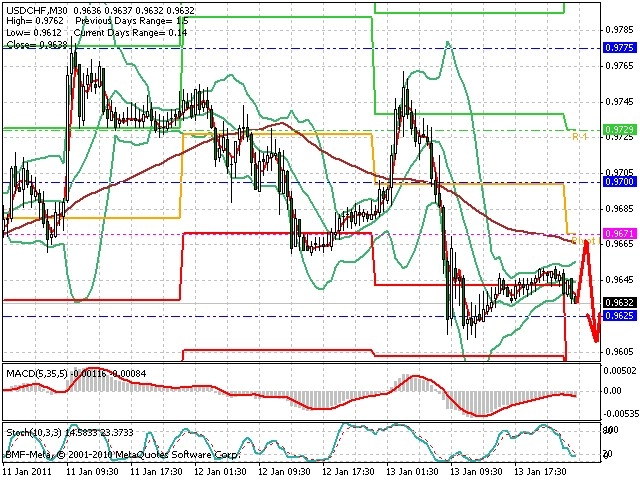This screenshot has width=640, height=480.
Task: Click the 0.9785 price scale value
Action: click(x=620, y=30)
